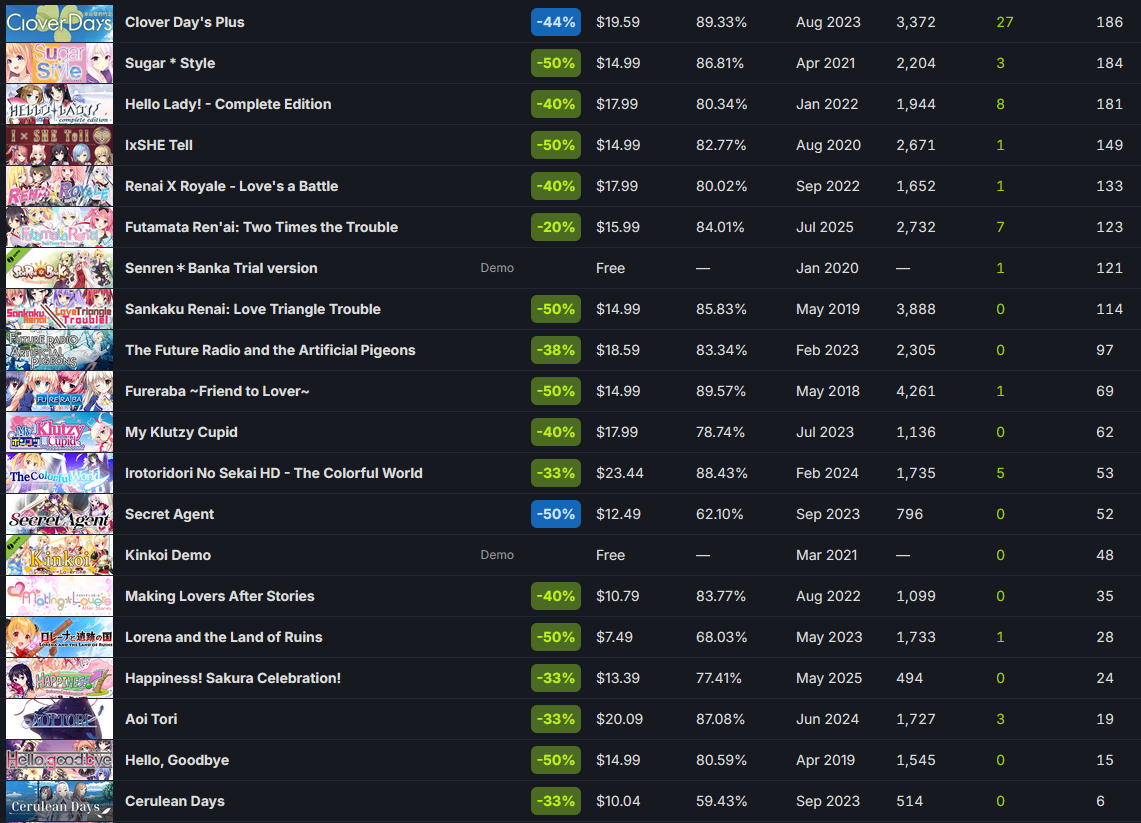The image size is (1141, 823).
Task: Open the Secret Agent cover image
Action: pos(60,514)
